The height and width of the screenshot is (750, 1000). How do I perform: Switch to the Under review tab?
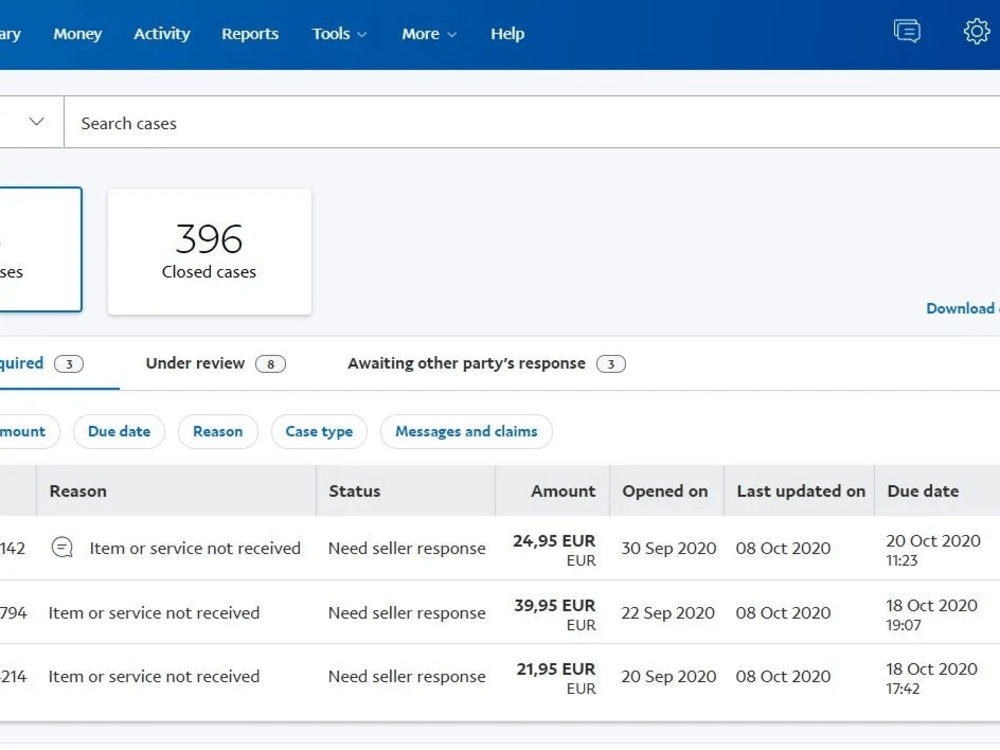216,364
